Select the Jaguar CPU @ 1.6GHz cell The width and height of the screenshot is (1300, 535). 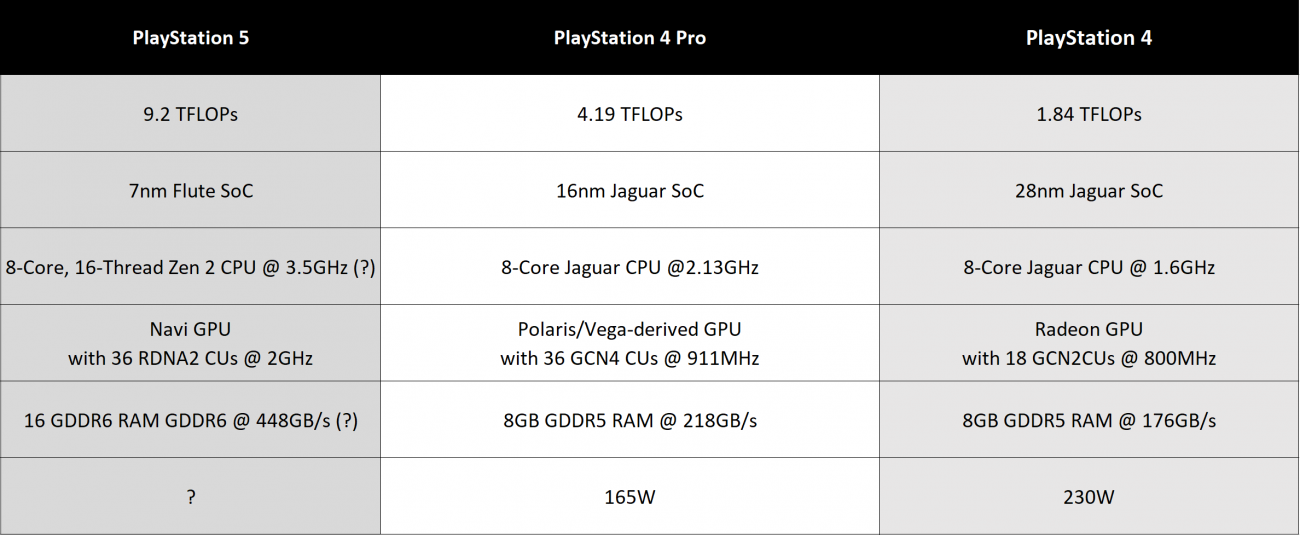(1089, 267)
